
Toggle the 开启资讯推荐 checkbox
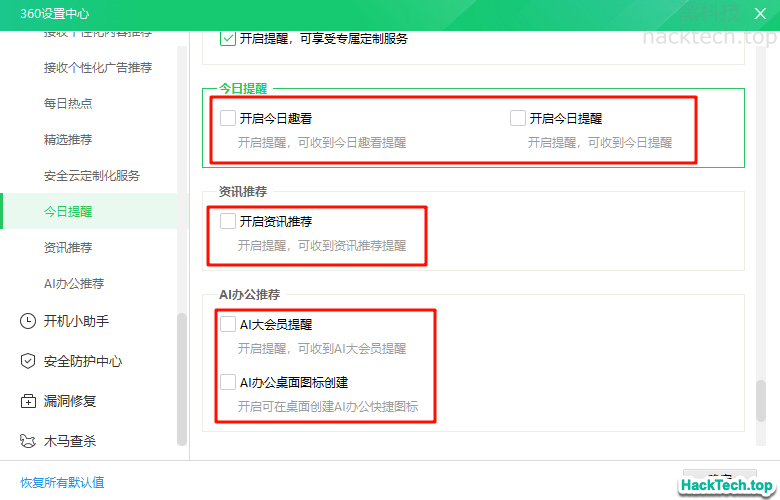228,221
